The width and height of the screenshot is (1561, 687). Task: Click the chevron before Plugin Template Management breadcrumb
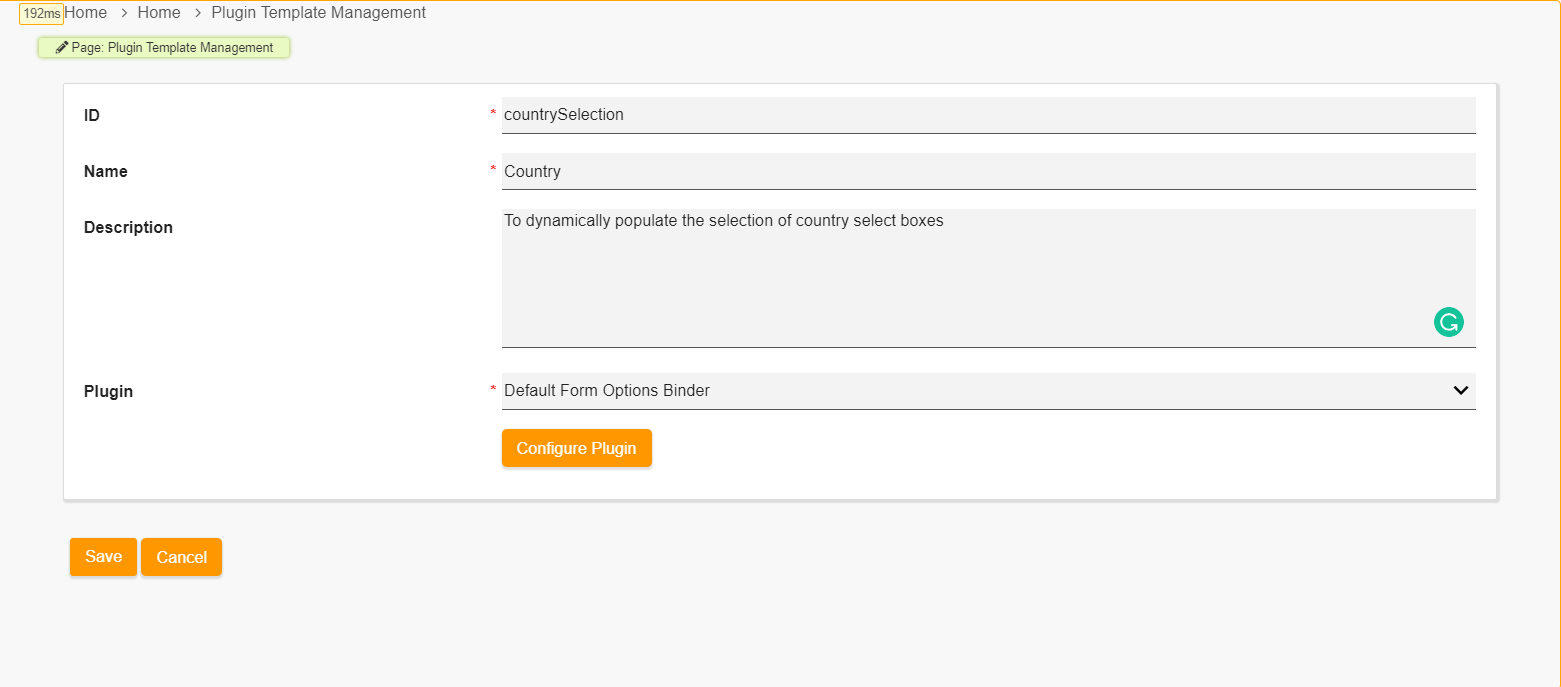pyautogui.click(x=196, y=13)
